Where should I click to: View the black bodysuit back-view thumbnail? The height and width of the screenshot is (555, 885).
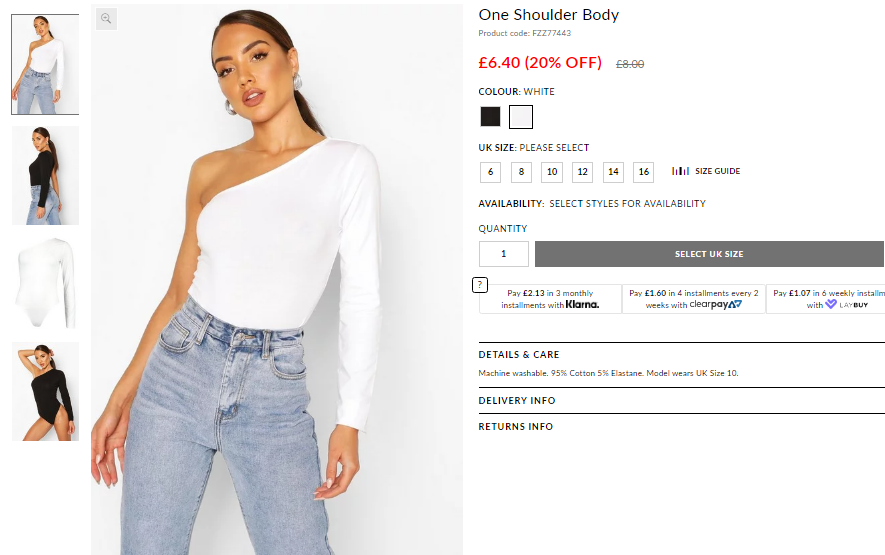coord(46,176)
